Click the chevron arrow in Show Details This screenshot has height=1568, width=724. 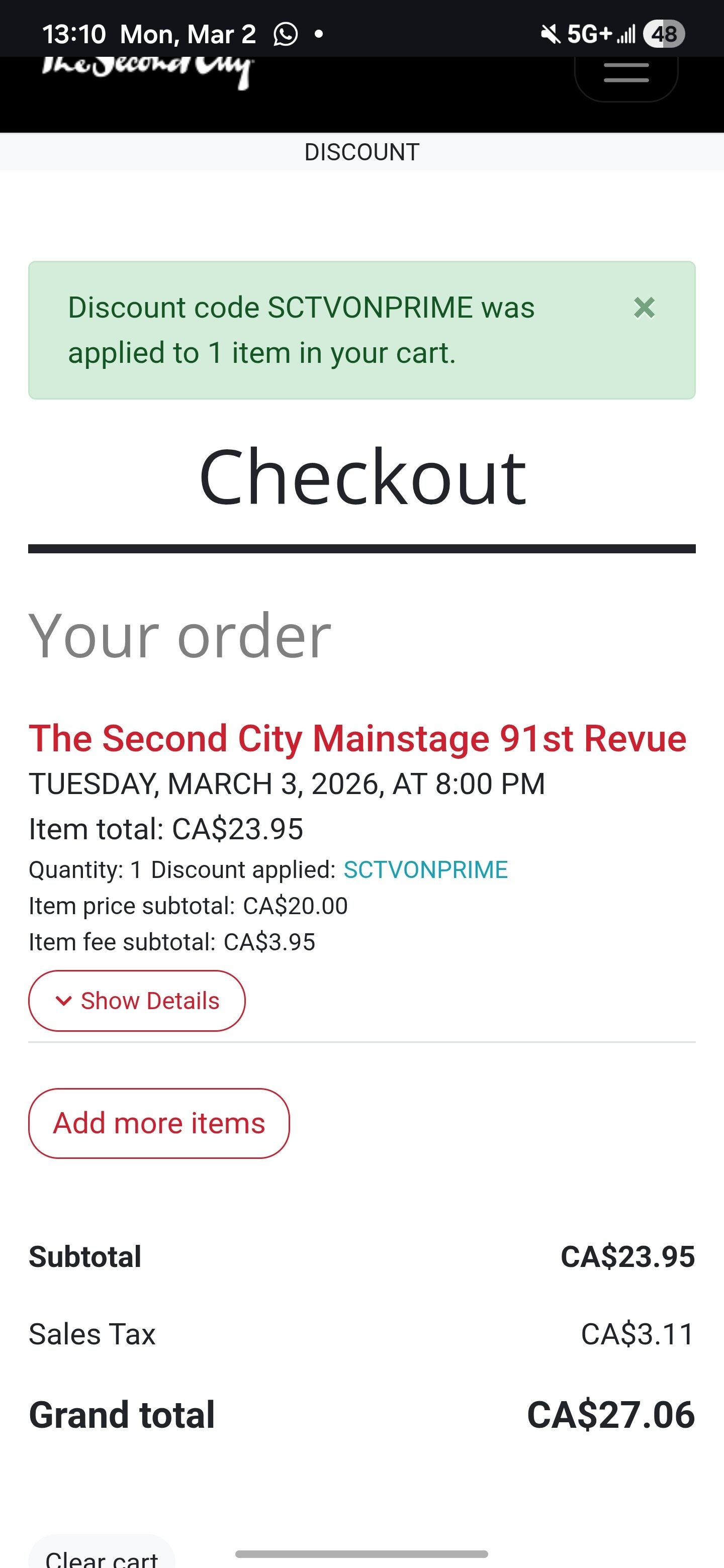tap(63, 1001)
